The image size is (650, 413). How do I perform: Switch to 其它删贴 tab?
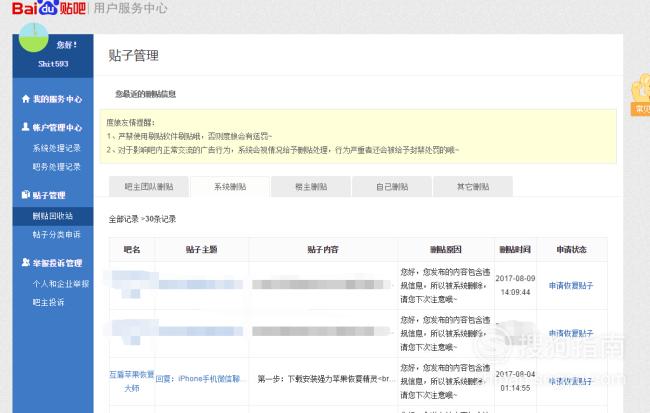(473, 187)
